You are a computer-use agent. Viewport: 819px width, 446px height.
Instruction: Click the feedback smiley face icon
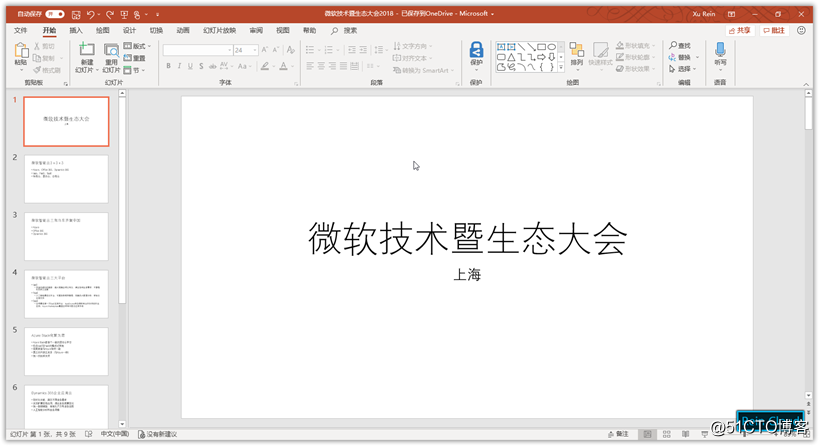click(801, 30)
